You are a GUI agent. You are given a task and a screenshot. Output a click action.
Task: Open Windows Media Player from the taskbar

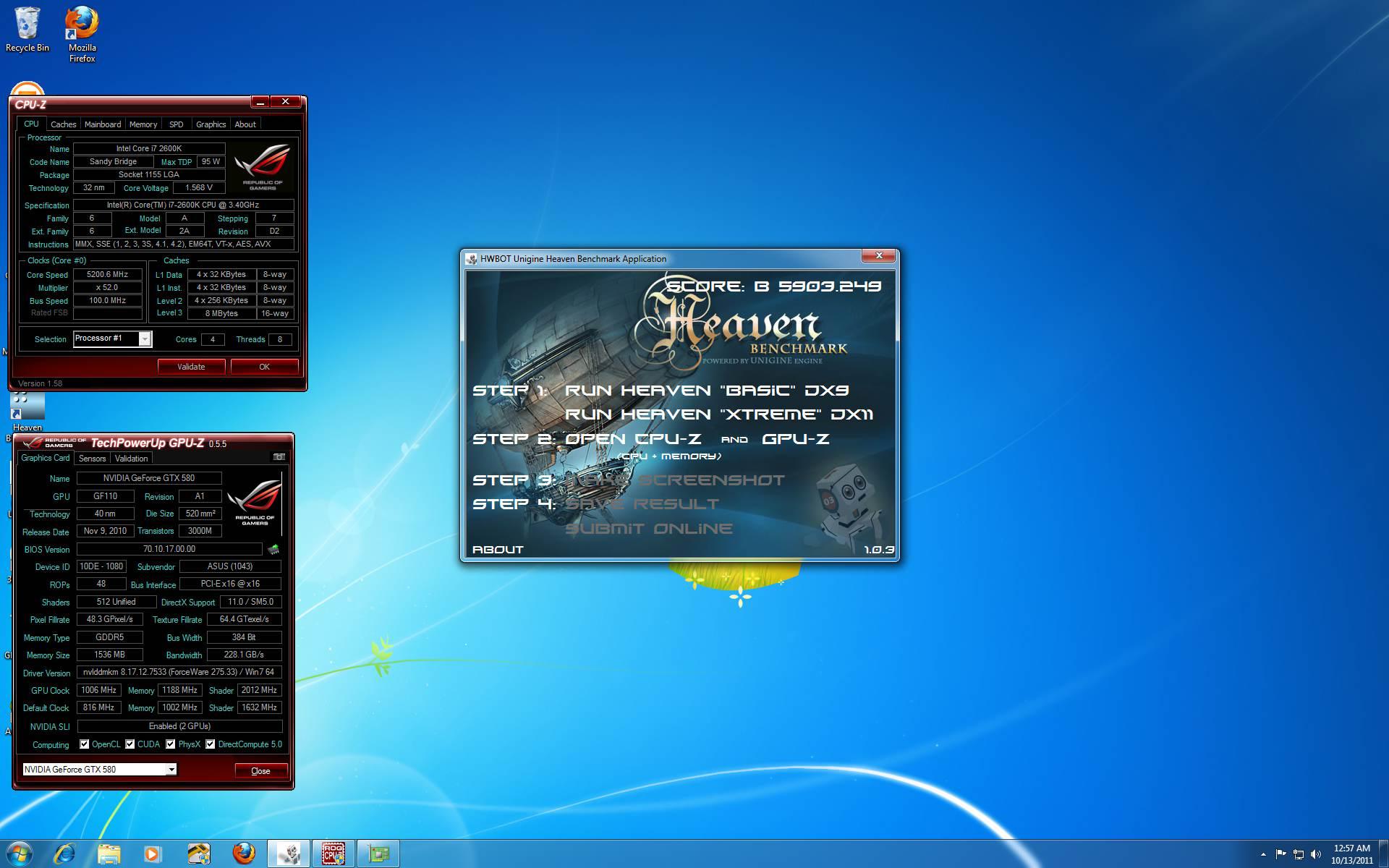coord(153,854)
